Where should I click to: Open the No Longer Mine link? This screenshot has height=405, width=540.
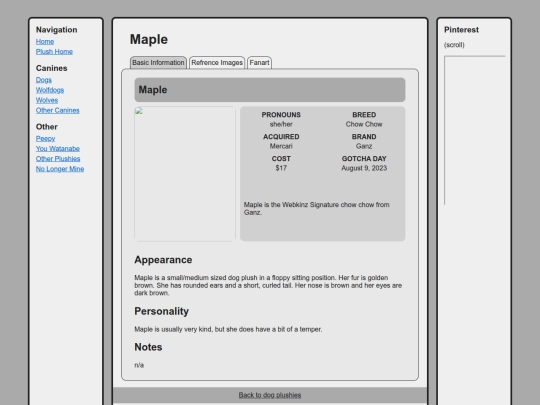coord(60,169)
